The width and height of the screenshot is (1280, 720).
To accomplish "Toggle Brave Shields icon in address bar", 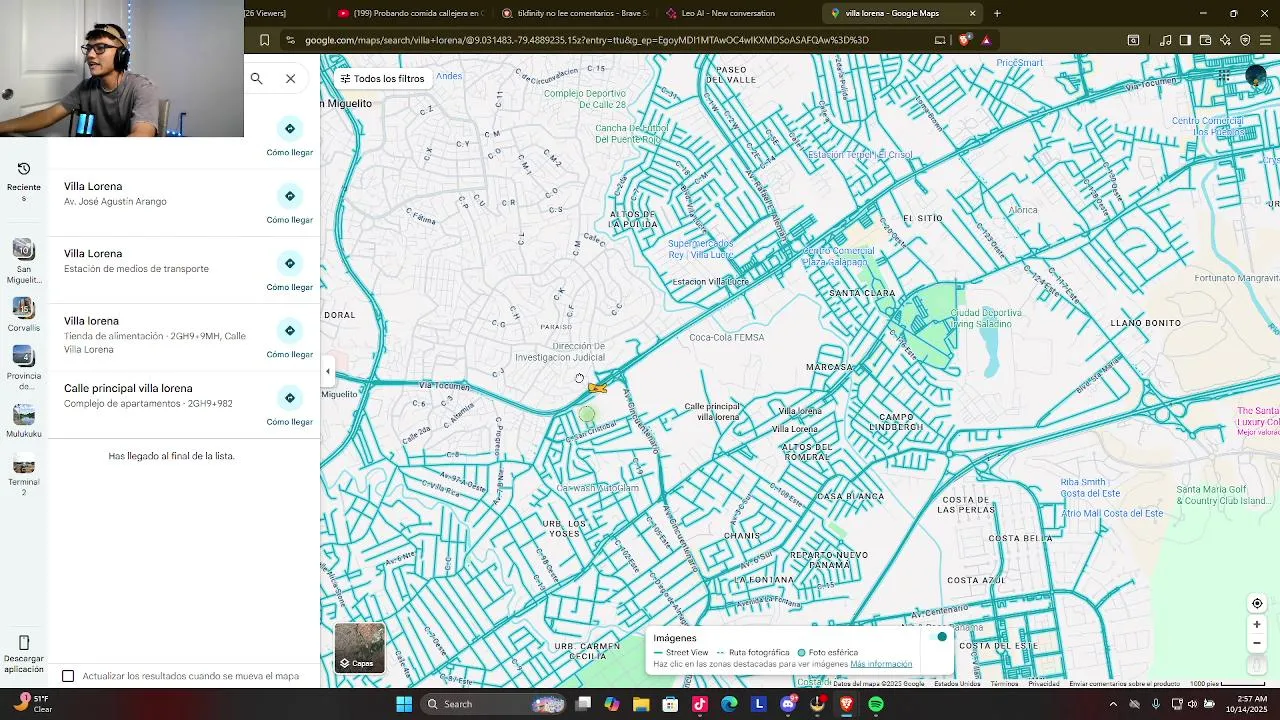I will [x=964, y=40].
